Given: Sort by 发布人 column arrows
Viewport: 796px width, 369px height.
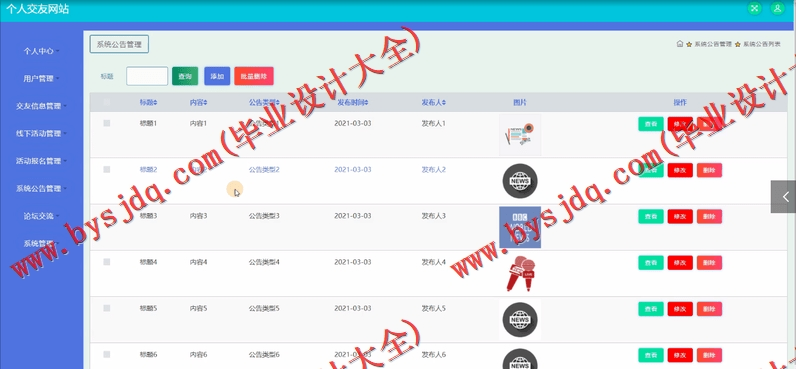Looking at the screenshot, I should click(x=444, y=103).
